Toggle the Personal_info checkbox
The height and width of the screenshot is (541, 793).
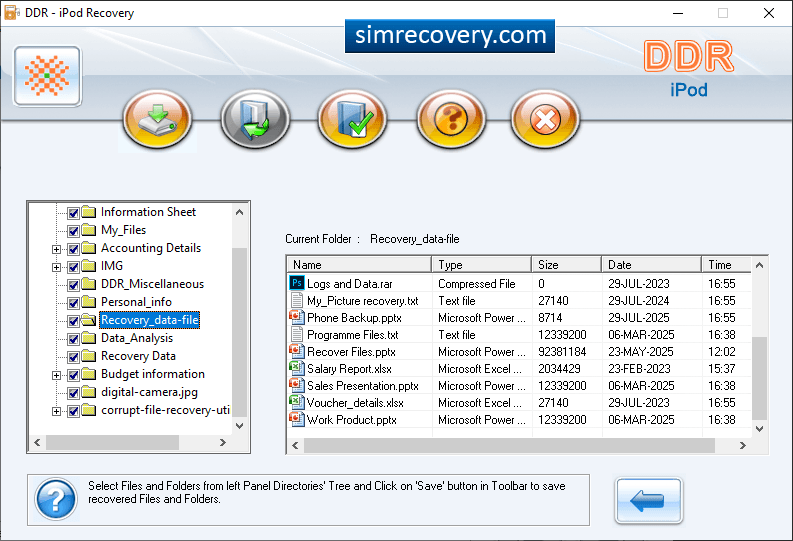[73, 303]
